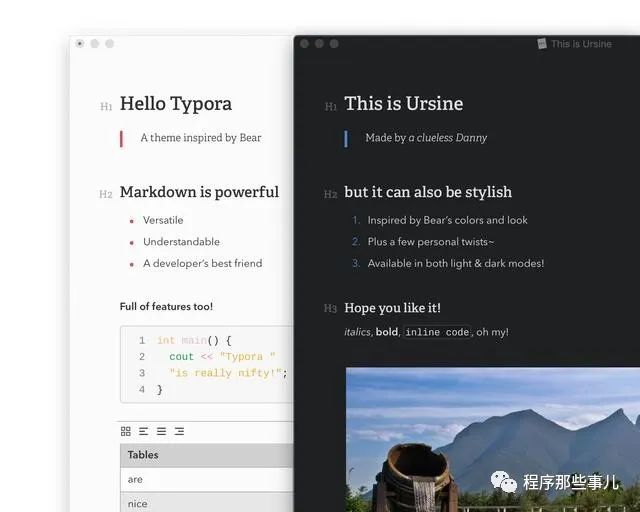640x512 pixels.
Task: Click the This is Ursine heading
Action: 404,104
